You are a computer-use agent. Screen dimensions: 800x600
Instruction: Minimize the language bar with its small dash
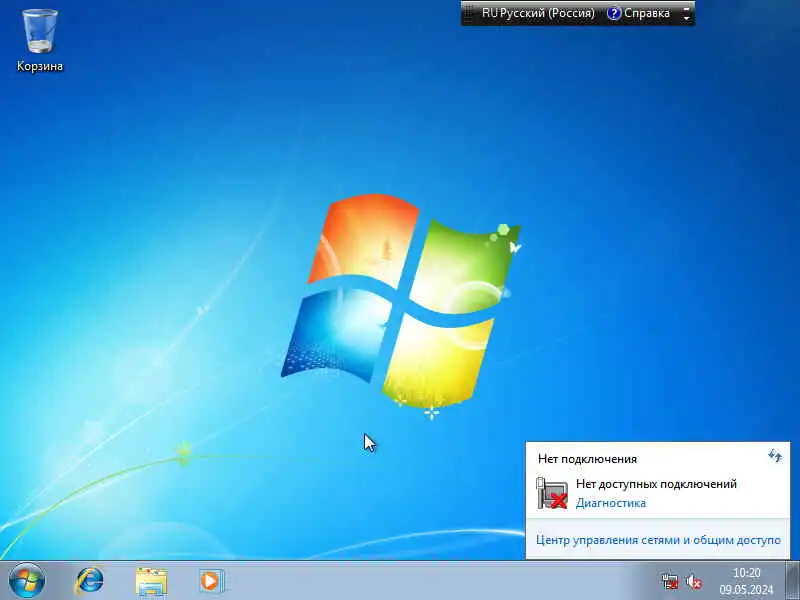(686, 7)
